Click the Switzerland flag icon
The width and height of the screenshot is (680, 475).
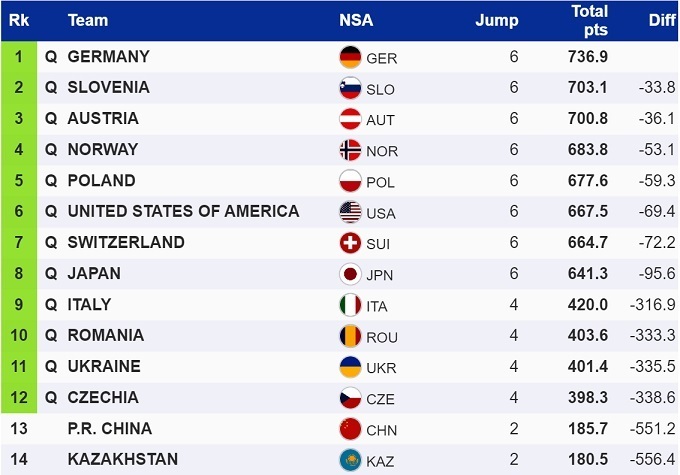pos(350,243)
